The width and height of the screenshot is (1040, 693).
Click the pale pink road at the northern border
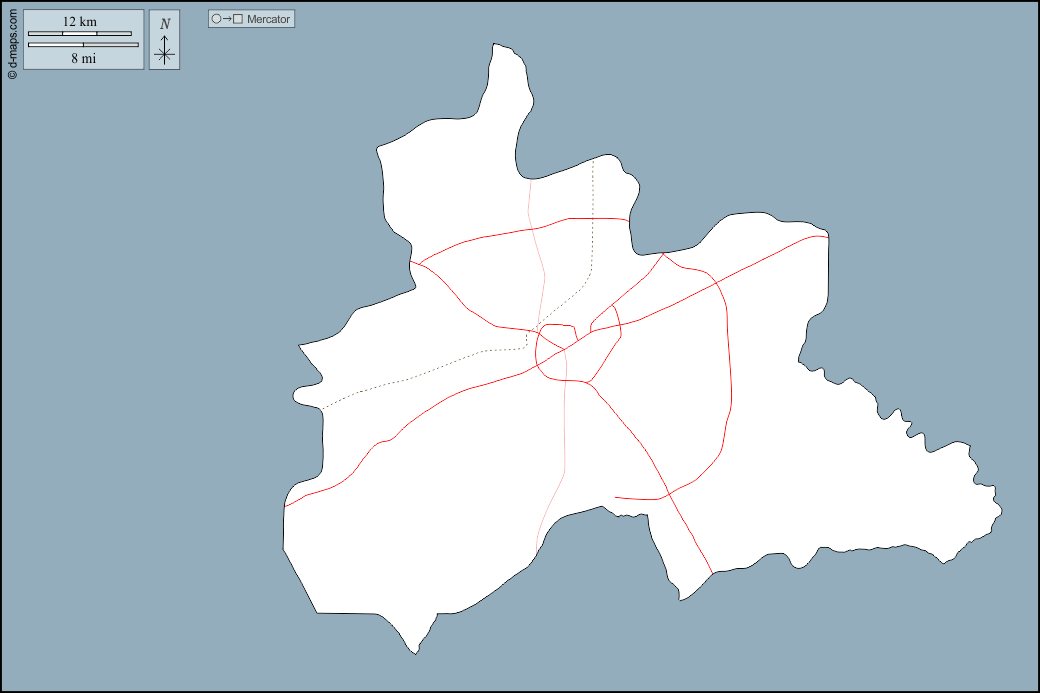(529, 180)
